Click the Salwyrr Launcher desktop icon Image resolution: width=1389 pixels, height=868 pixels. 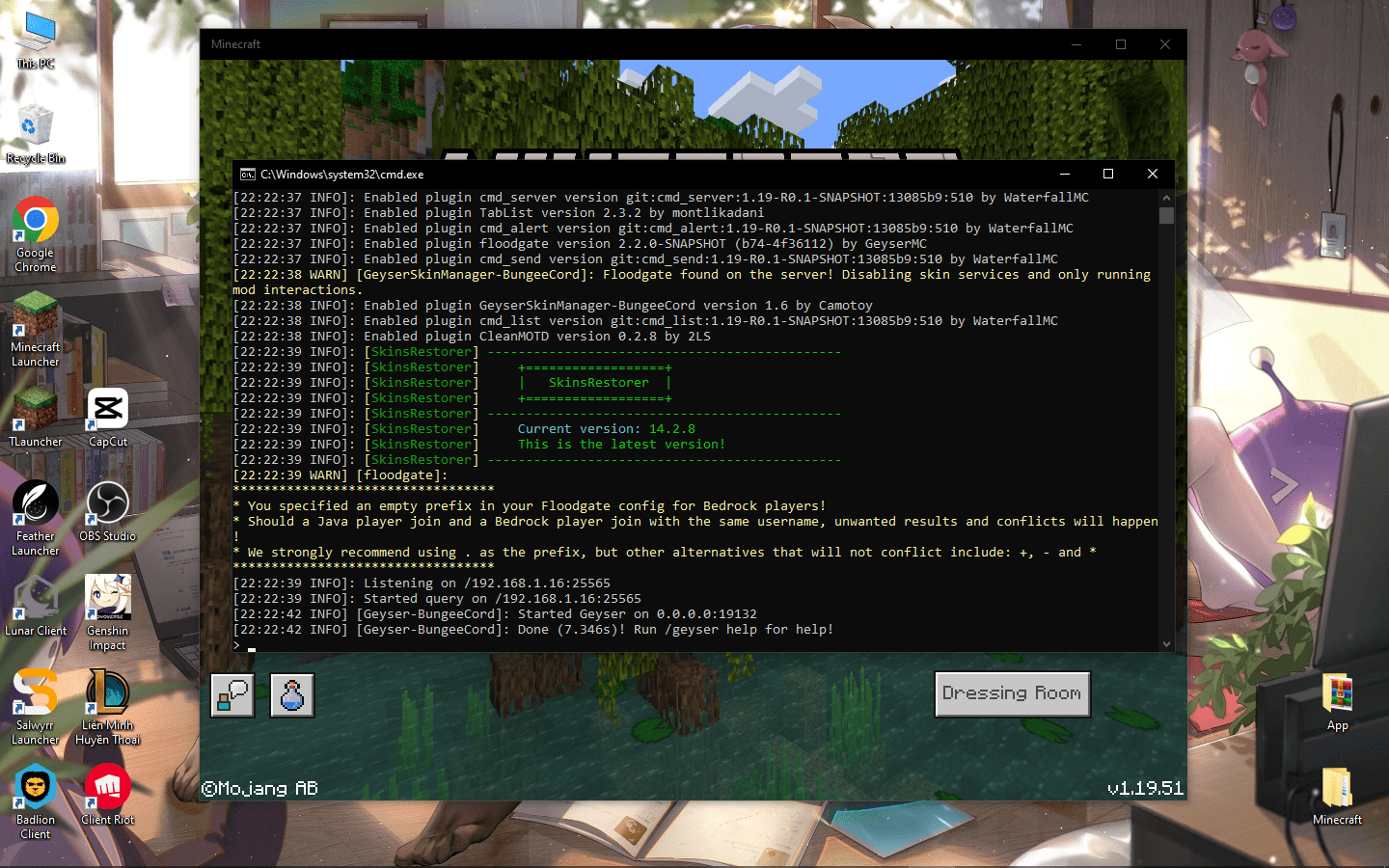tap(36, 708)
